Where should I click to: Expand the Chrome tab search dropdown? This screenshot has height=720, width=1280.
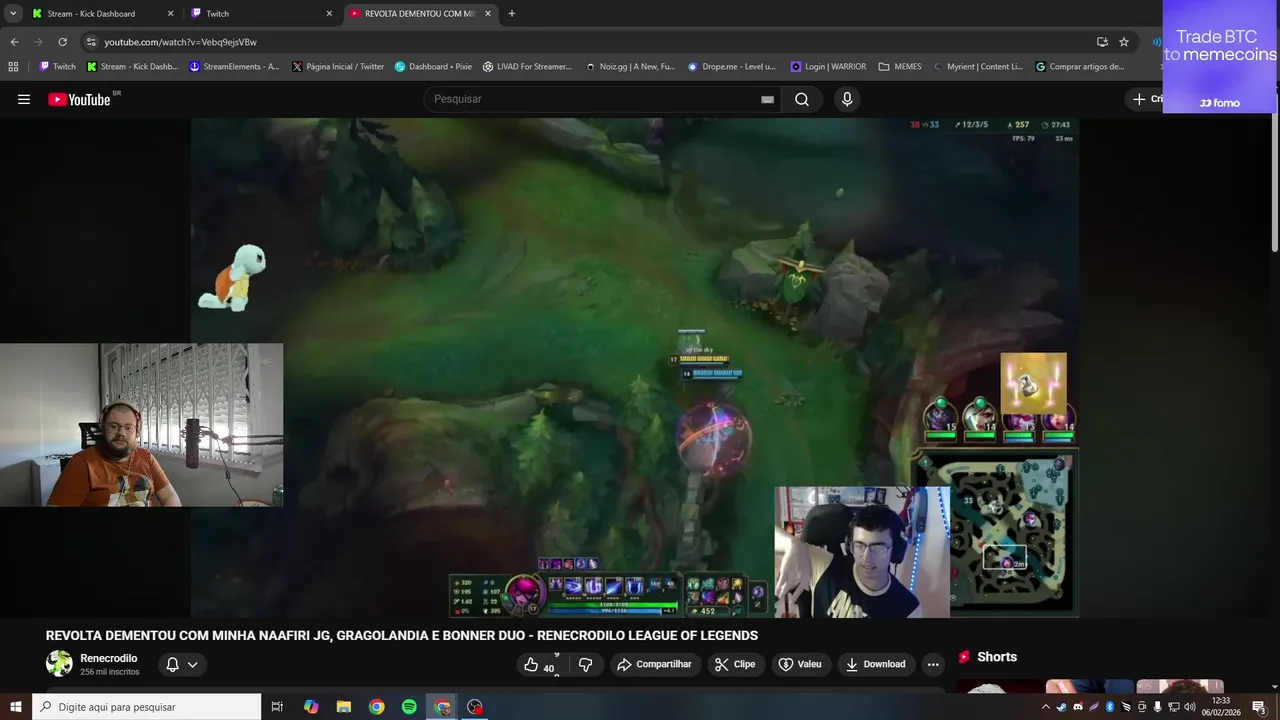[x=13, y=13]
